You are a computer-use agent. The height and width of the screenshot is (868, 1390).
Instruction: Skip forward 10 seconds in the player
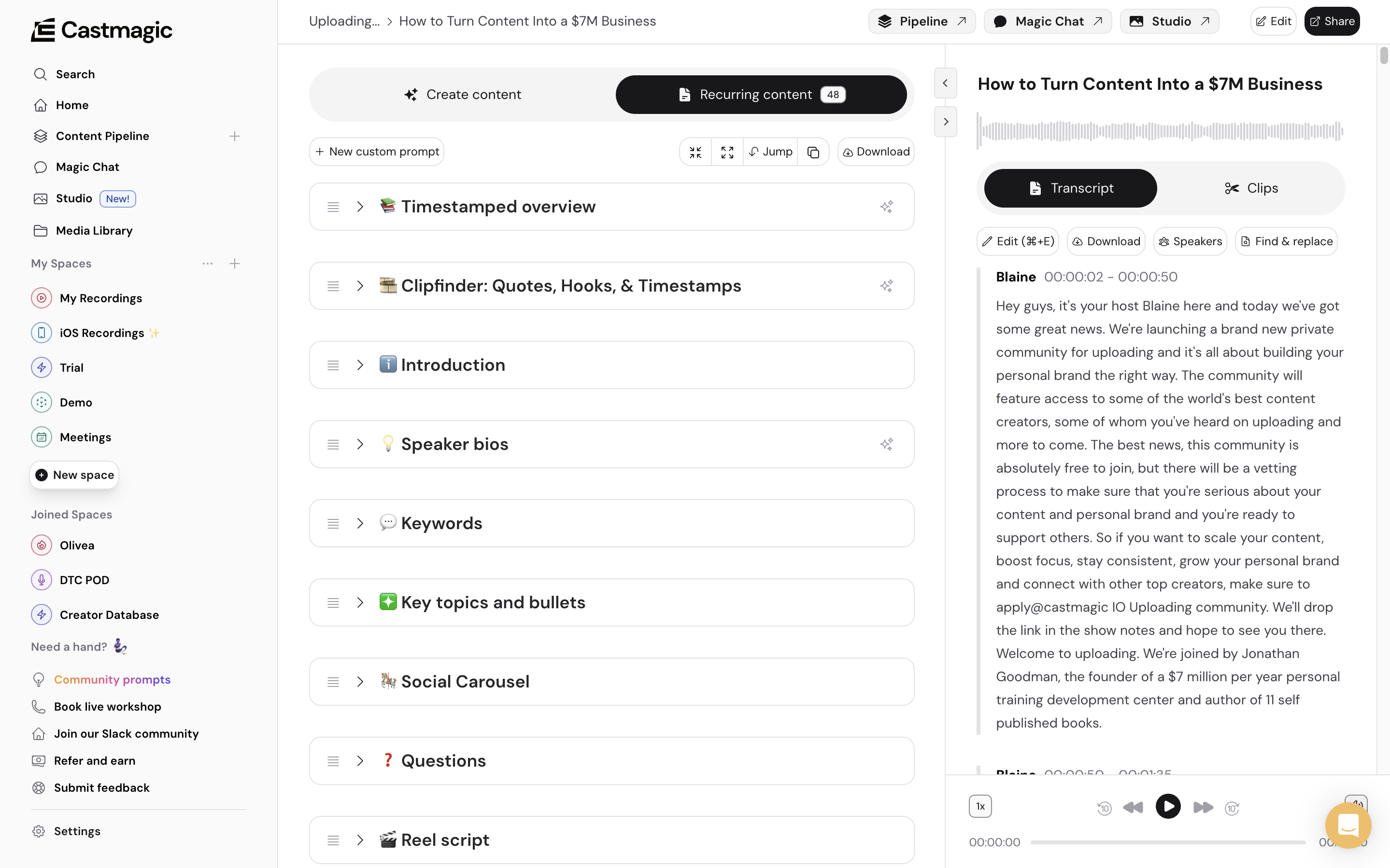(x=1232, y=808)
